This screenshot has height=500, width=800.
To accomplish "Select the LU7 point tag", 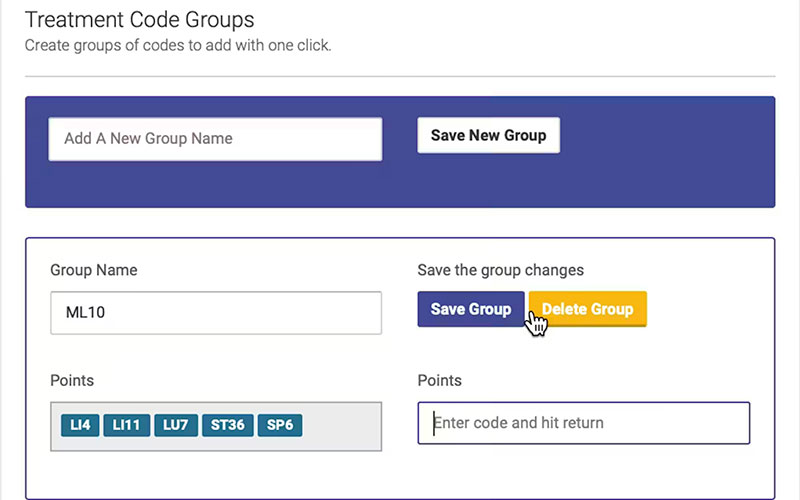I will click(x=176, y=425).
